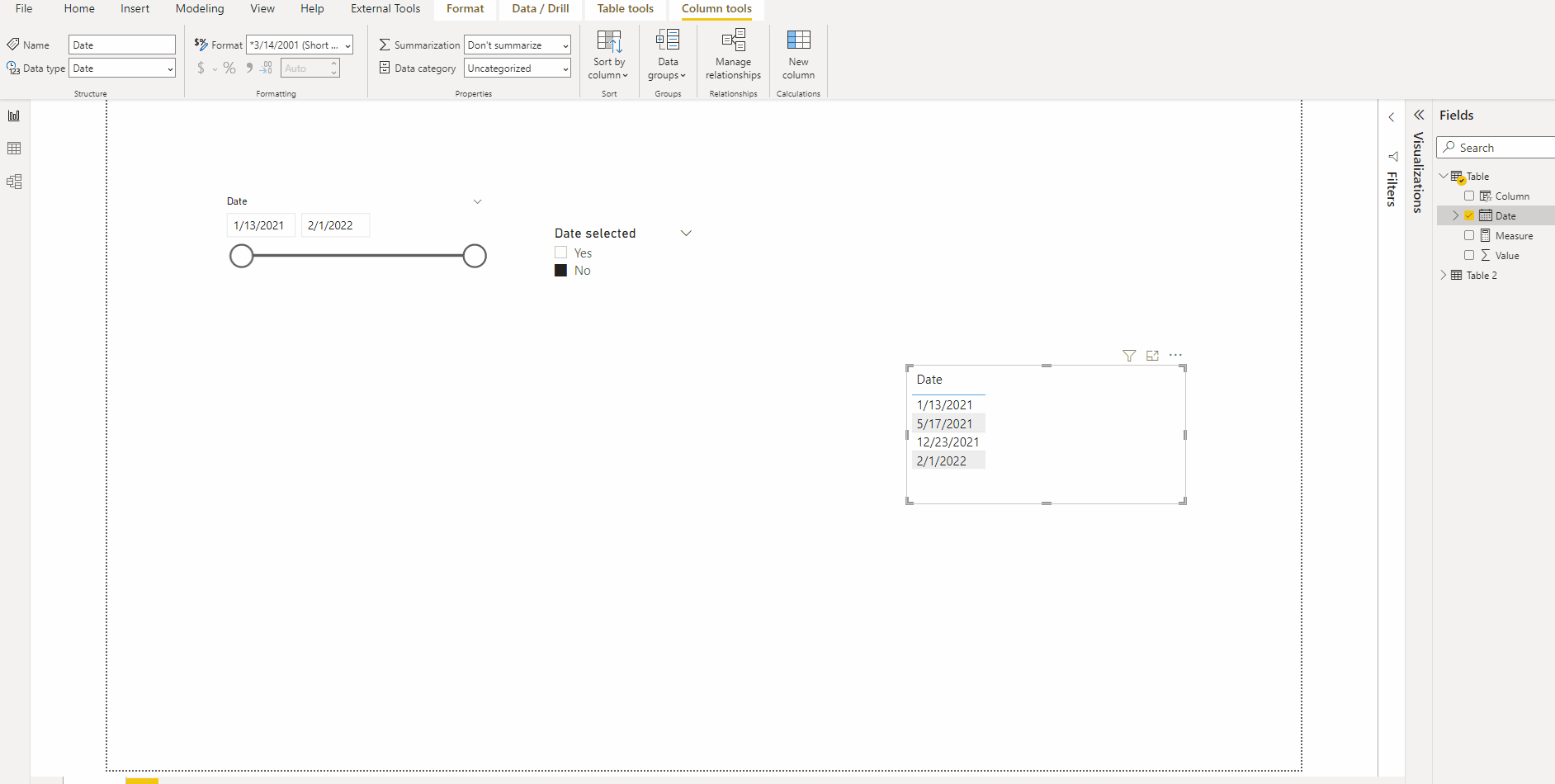The image size is (1555, 784).
Task: Open the External Tools tab
Action: pos(385,8)
